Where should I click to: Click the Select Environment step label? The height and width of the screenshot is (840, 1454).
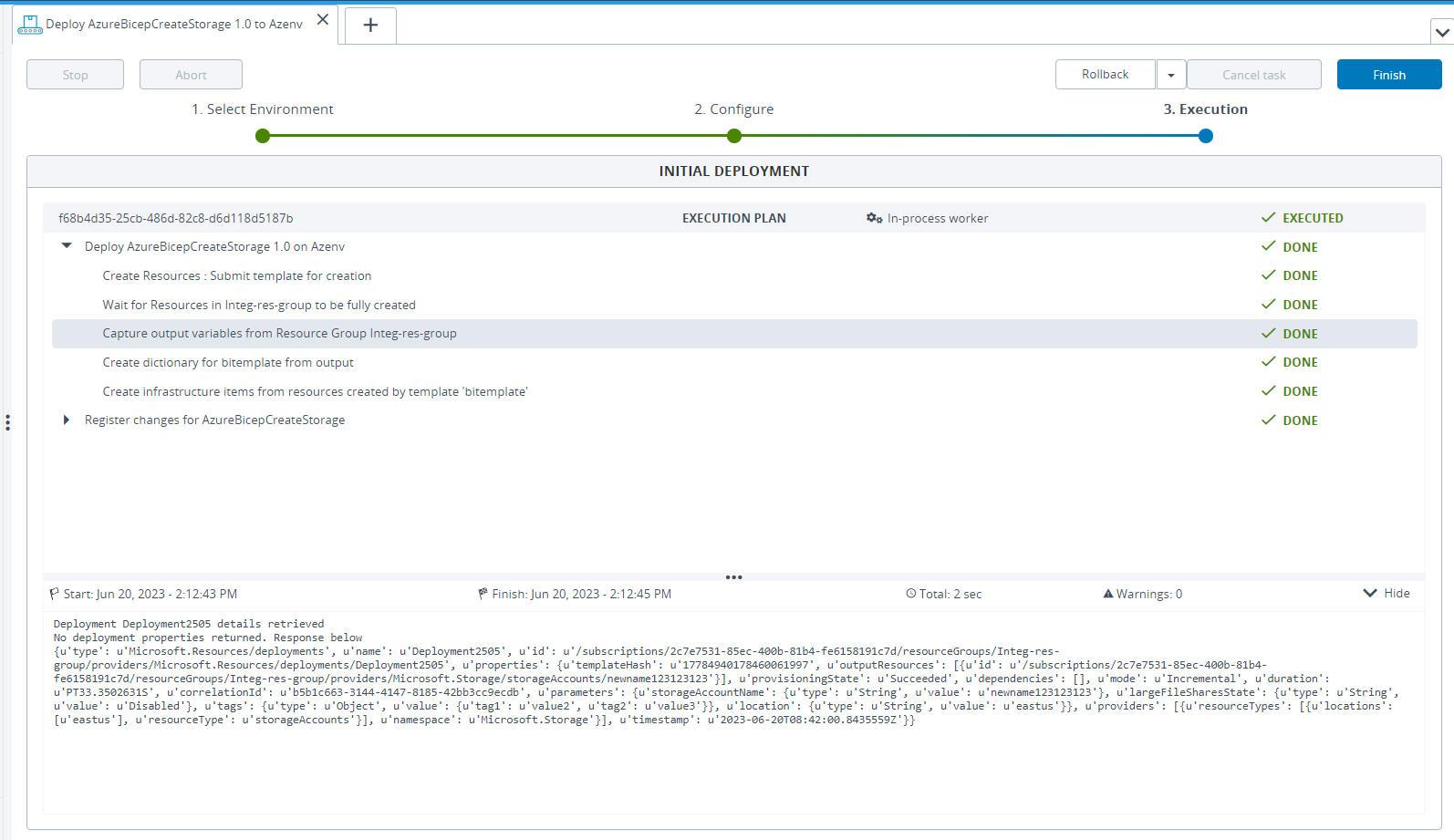(263, 109)
